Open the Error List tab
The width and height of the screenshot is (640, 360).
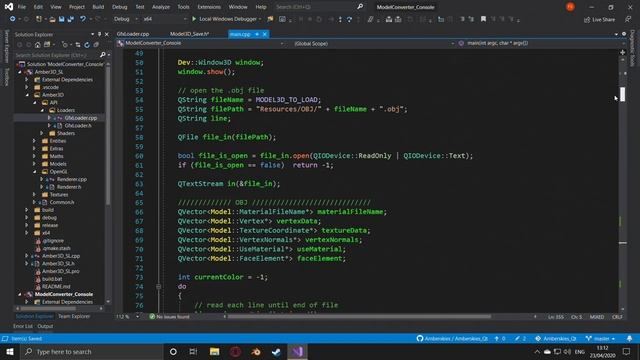coord(22,326)
